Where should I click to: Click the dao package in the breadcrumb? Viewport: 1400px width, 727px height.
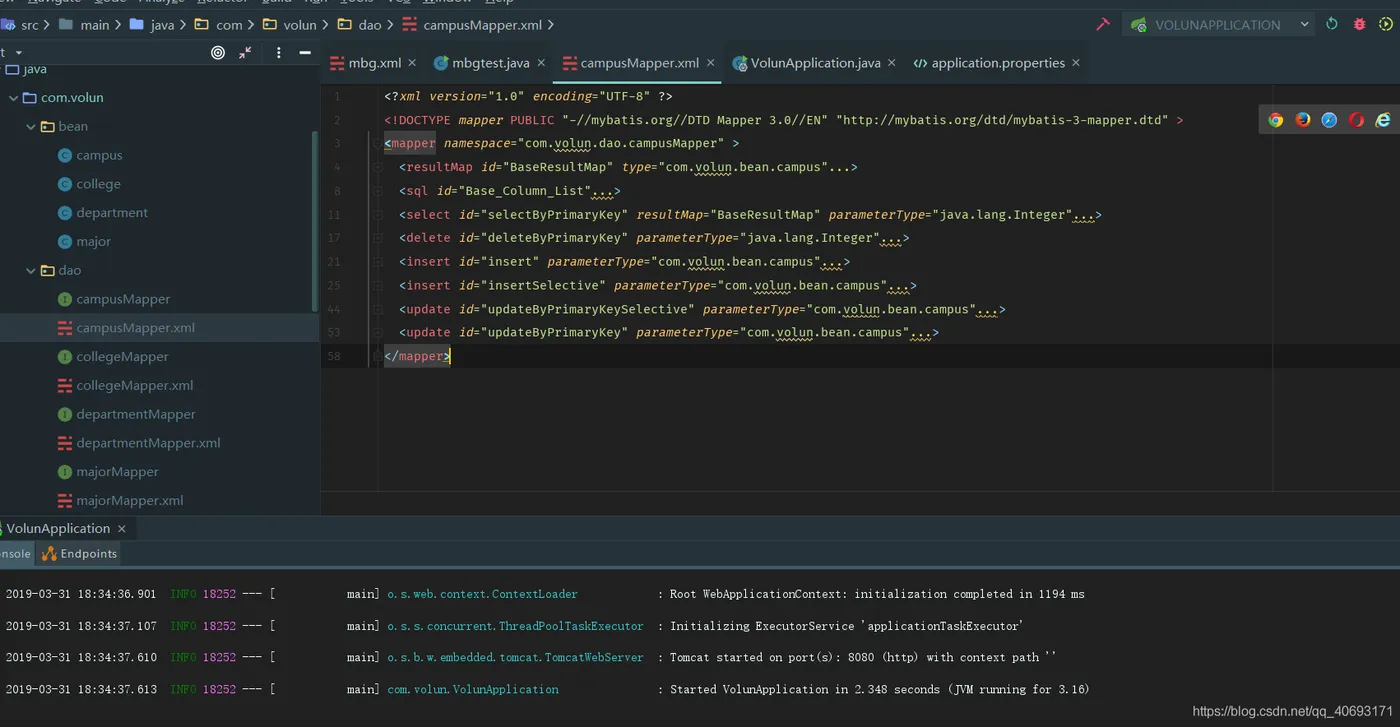pos(359,25)
